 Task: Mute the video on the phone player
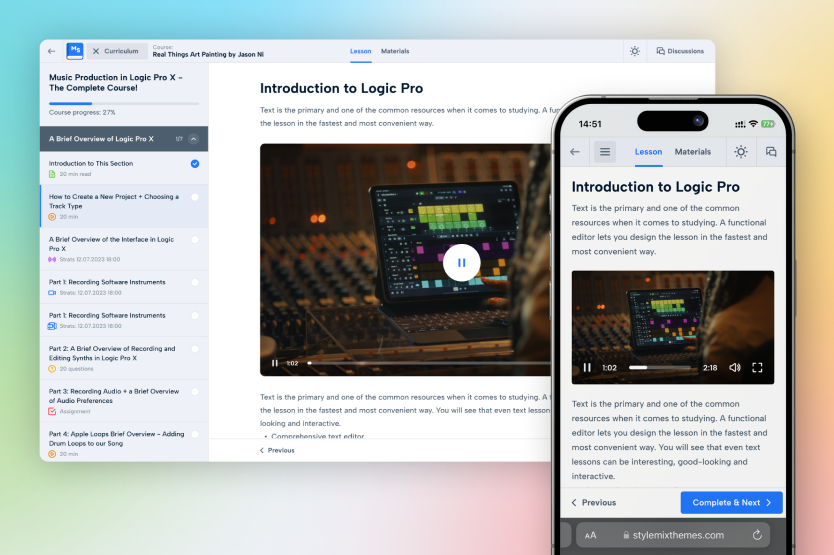[735, 367]
